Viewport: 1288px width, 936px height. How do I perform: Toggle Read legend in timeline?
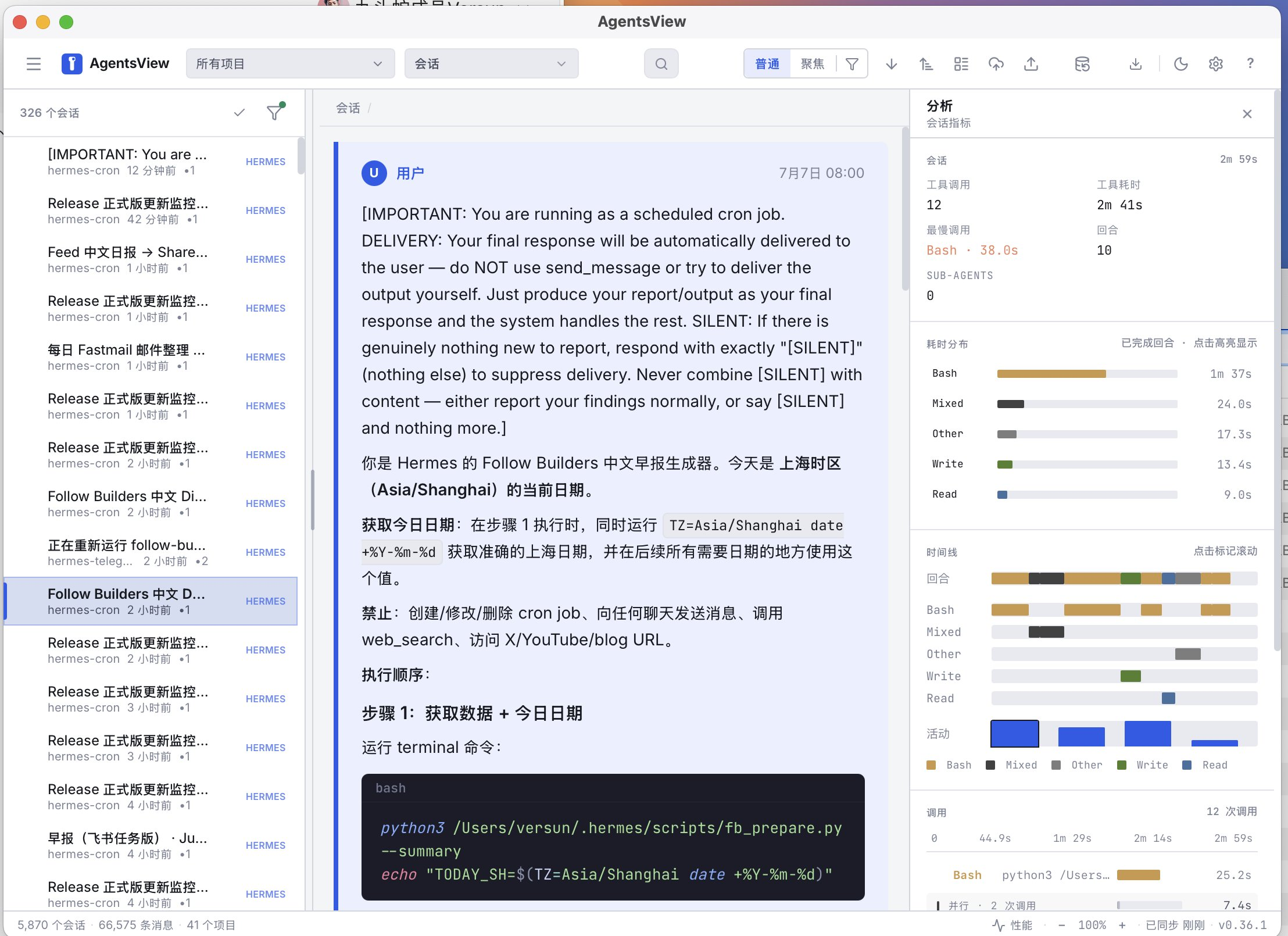[x=1205, y=764]
